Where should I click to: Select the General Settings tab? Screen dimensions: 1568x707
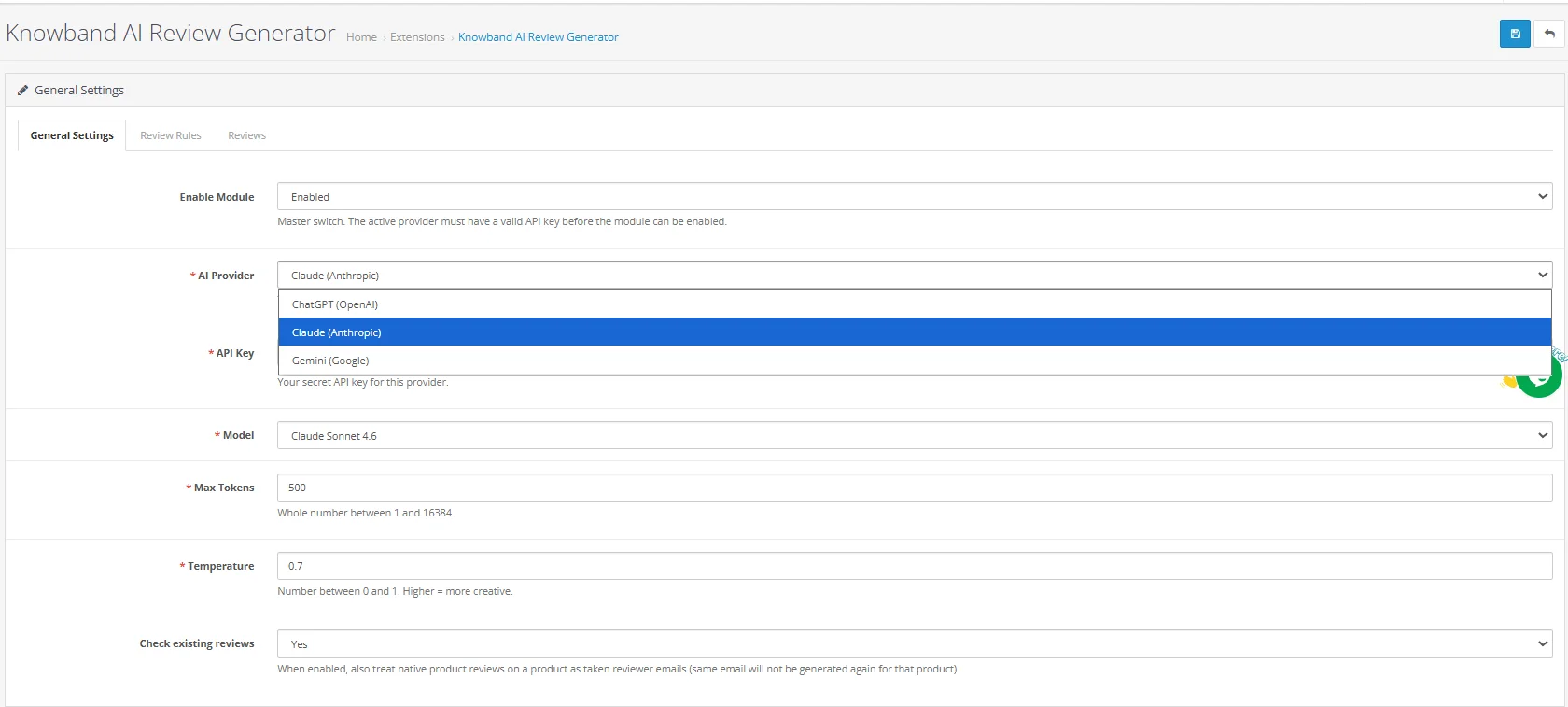pos(72,135)
